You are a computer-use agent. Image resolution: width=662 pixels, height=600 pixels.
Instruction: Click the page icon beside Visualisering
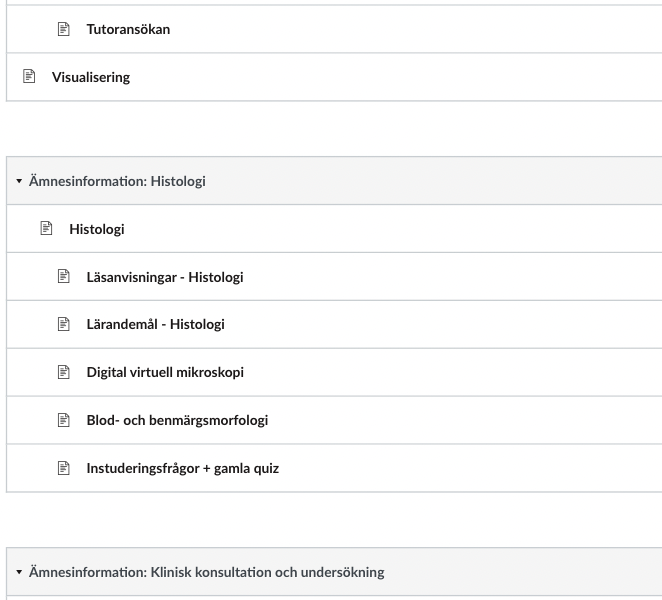click(x=29, y=76)
